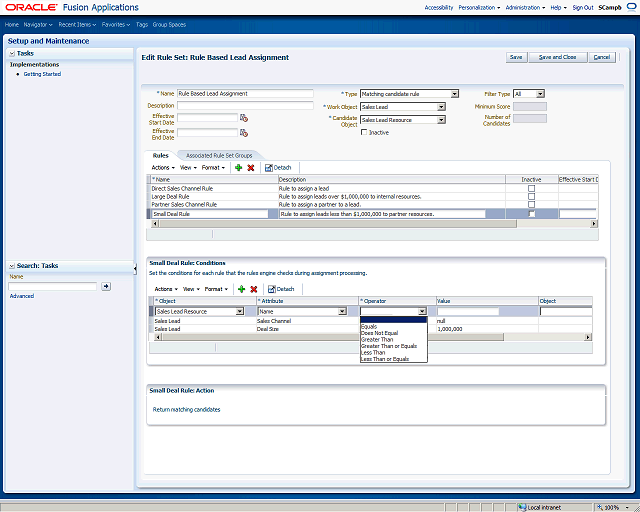640x512 pixels.
Task: Open Actions menu in Conditions toolbar
Action: pos(166,289)
